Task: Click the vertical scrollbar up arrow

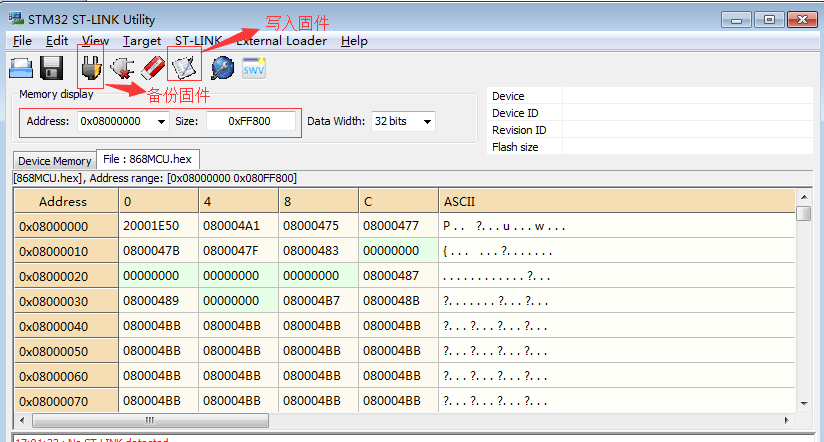Action: click(x=804, y=197)
